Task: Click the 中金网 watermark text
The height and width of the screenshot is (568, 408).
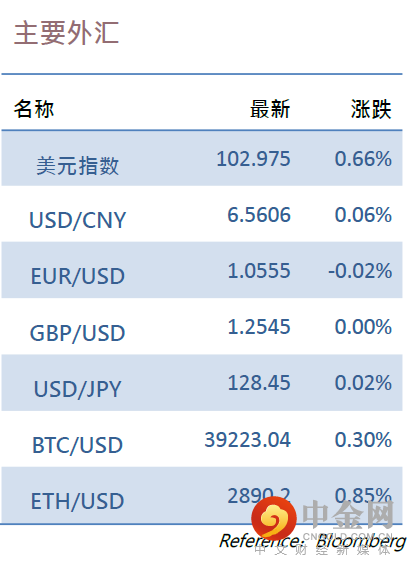Action: 348,514
